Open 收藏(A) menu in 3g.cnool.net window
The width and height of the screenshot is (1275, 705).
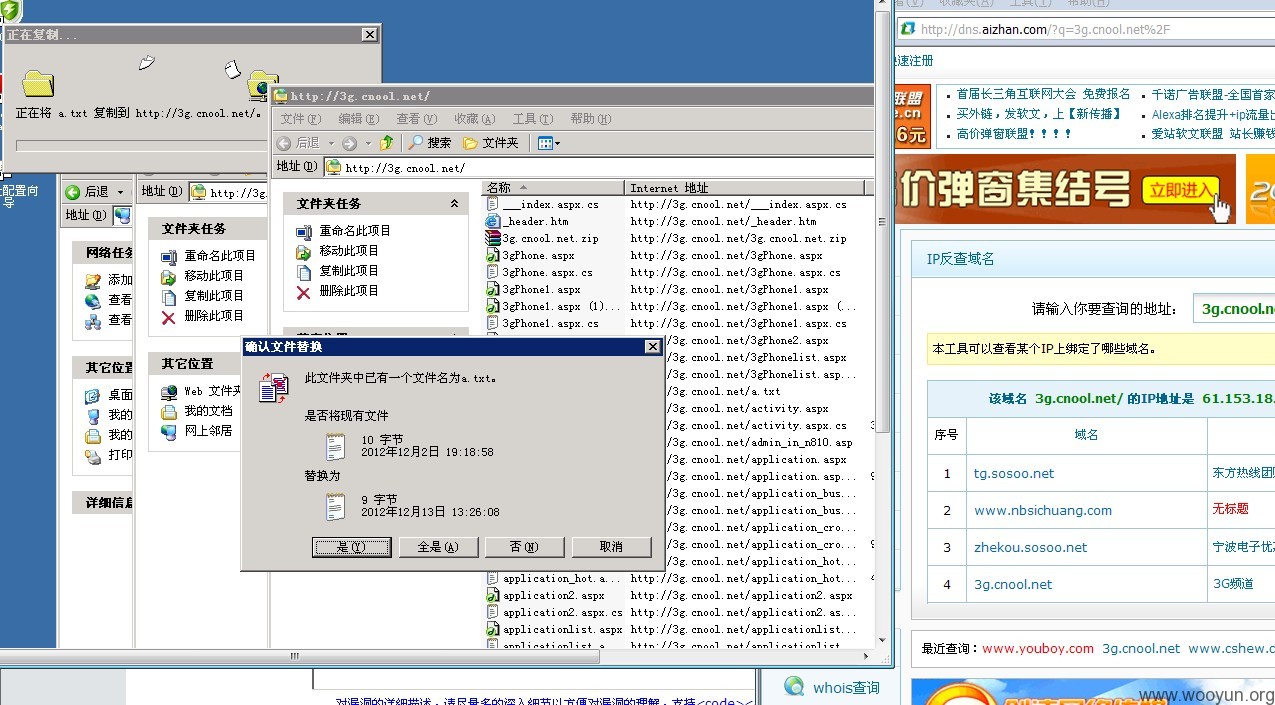(x=474, y=119)
